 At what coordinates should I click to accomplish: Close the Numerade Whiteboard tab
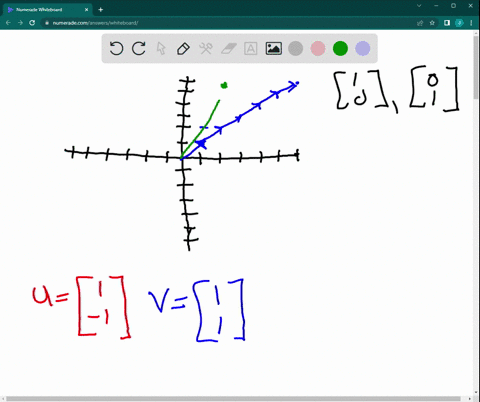click(87, 10)
